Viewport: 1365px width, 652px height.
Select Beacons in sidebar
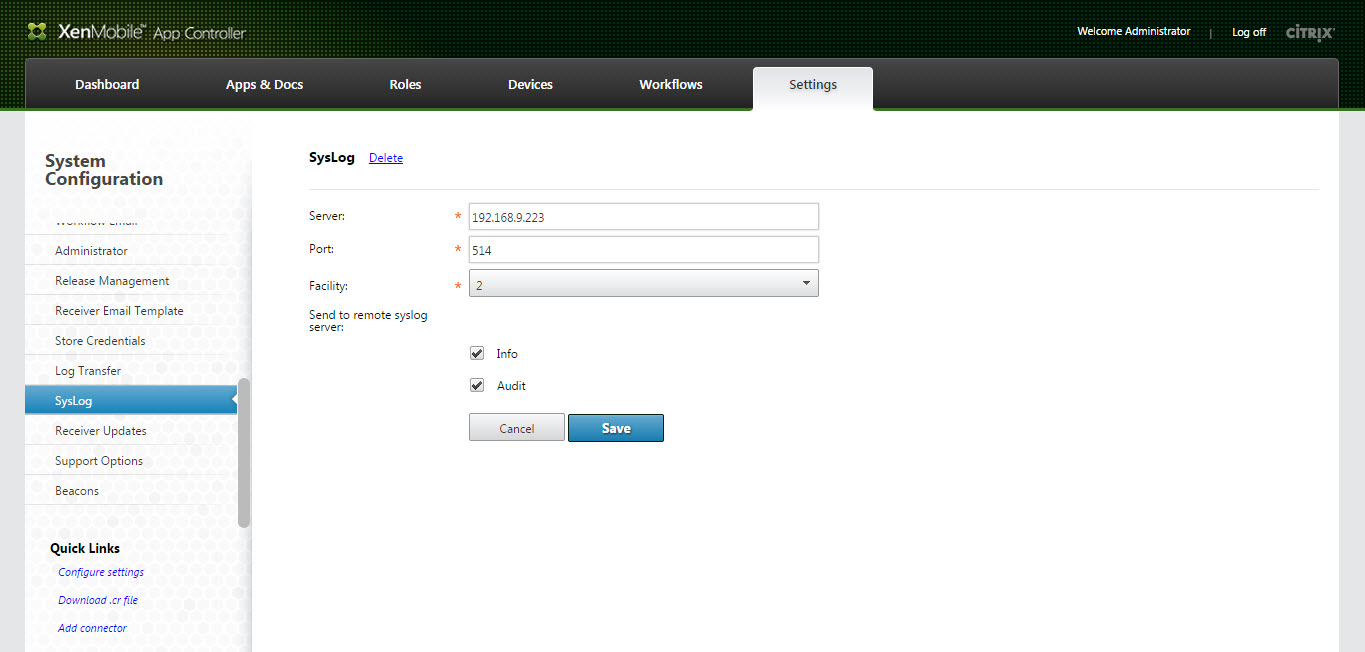(x=132, y=491)
